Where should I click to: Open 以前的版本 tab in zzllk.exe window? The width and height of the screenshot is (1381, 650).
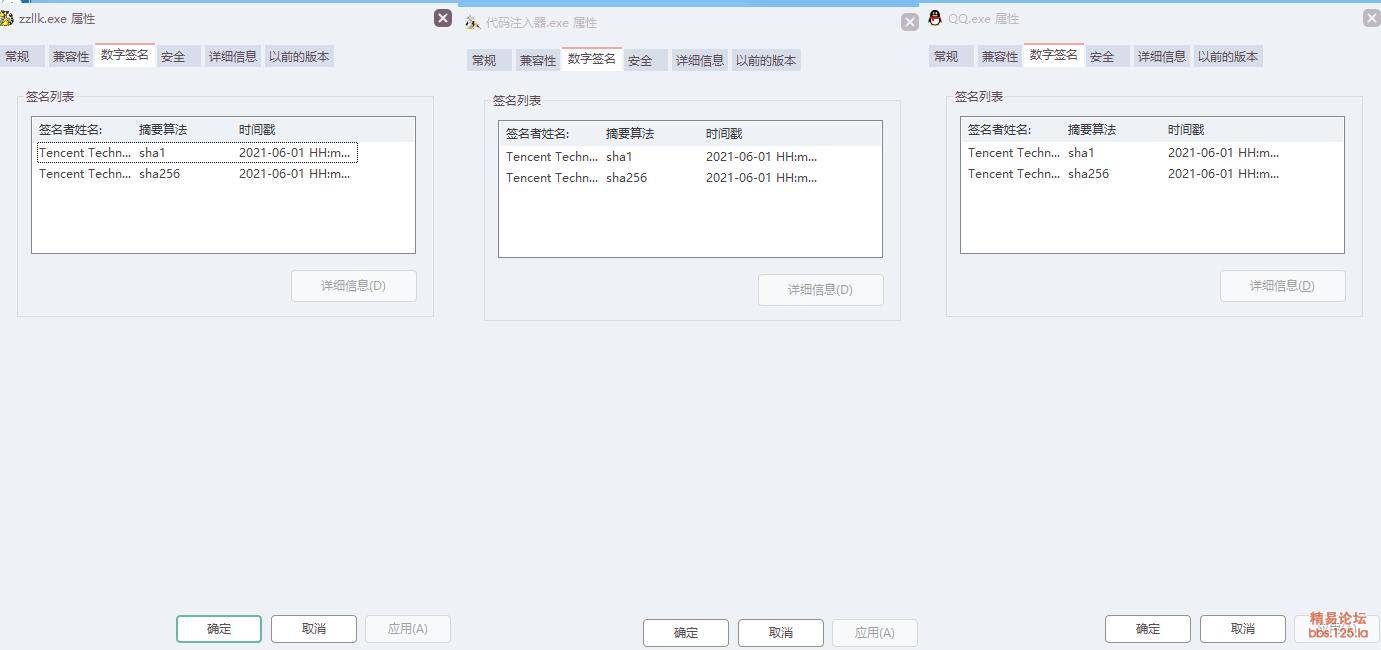pos(299,56)
